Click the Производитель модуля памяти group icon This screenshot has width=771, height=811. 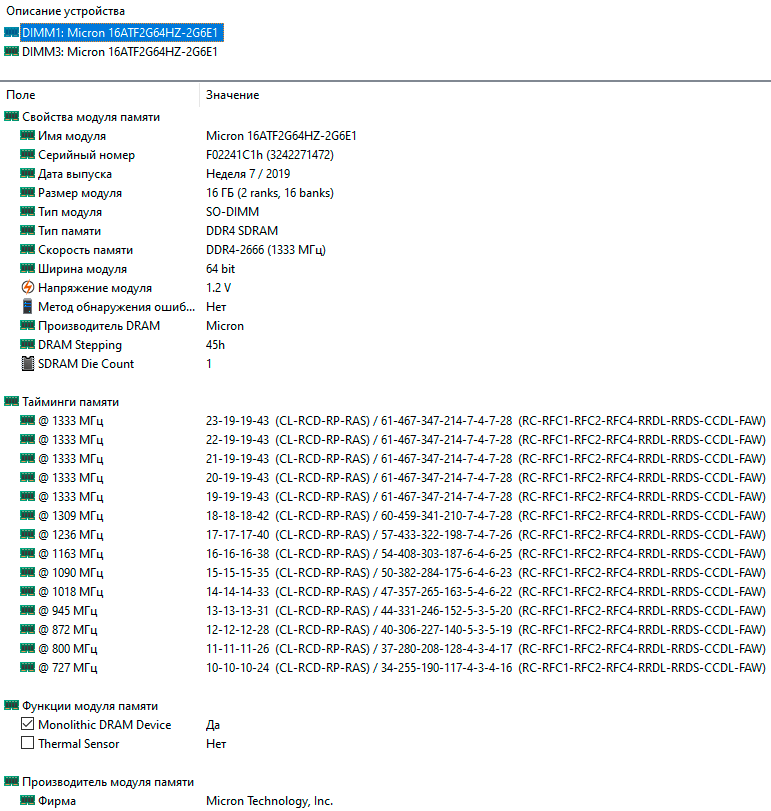11,782
